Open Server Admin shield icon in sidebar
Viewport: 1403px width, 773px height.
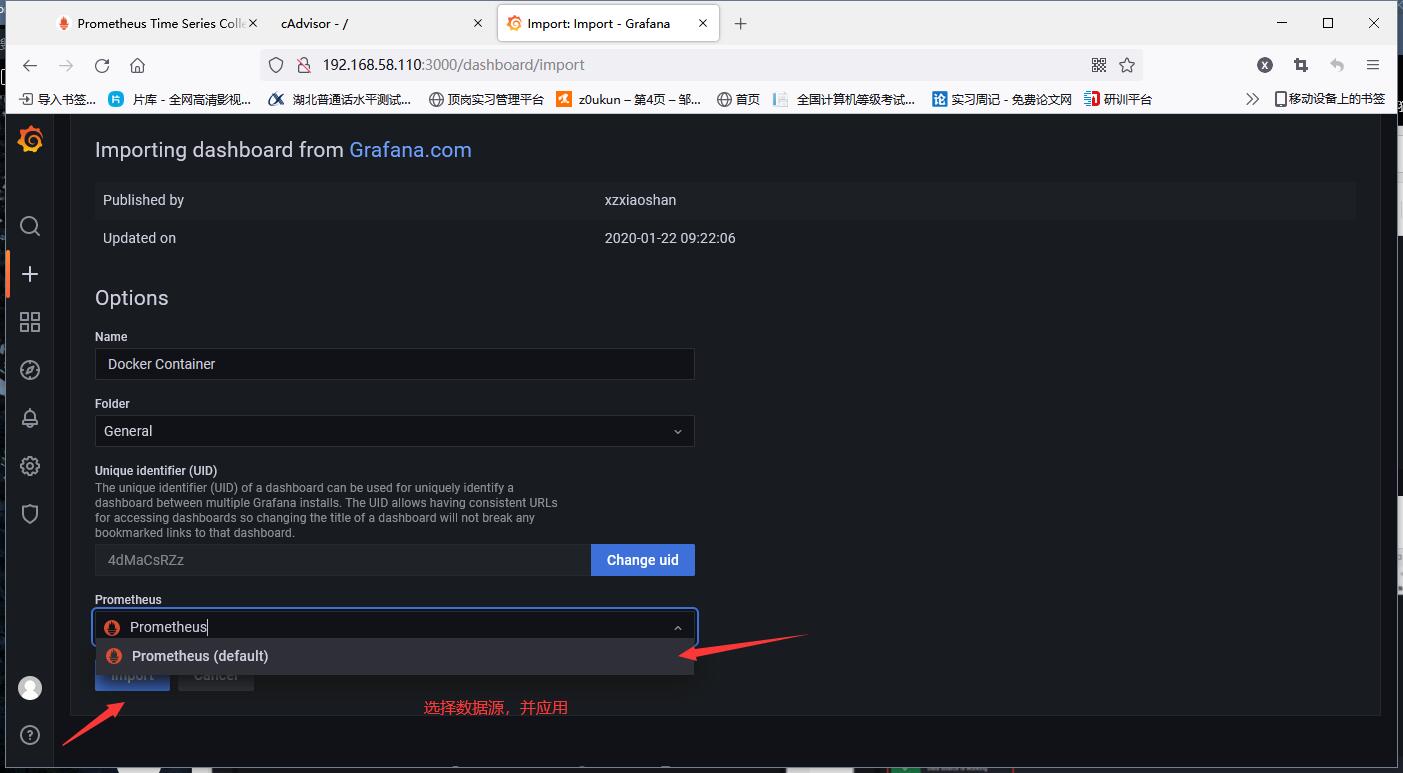click(x=30, y=514)
